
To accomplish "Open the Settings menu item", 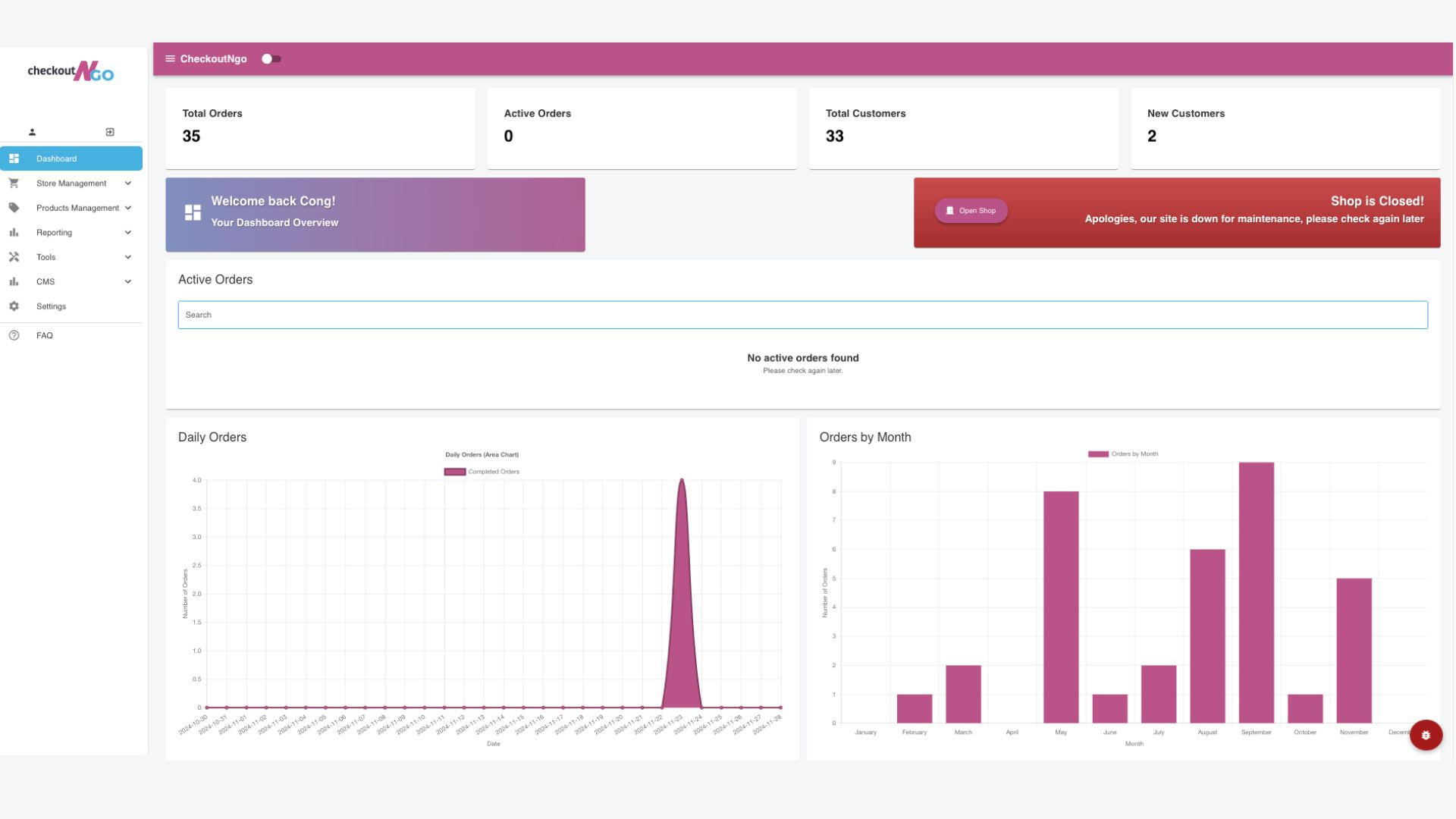I will (x=51, y=306).
